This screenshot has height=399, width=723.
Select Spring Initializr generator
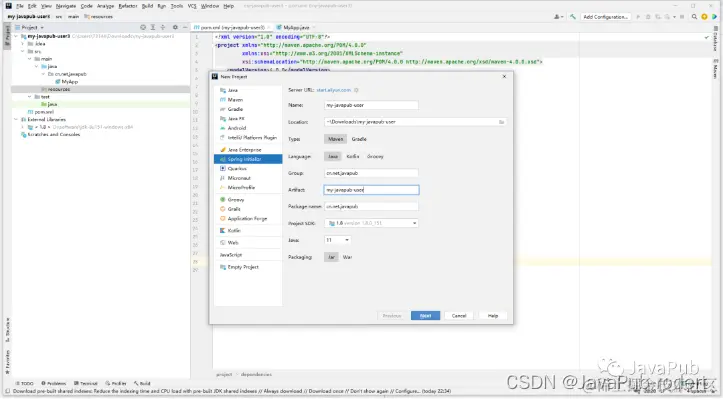[x=248, y=159]
